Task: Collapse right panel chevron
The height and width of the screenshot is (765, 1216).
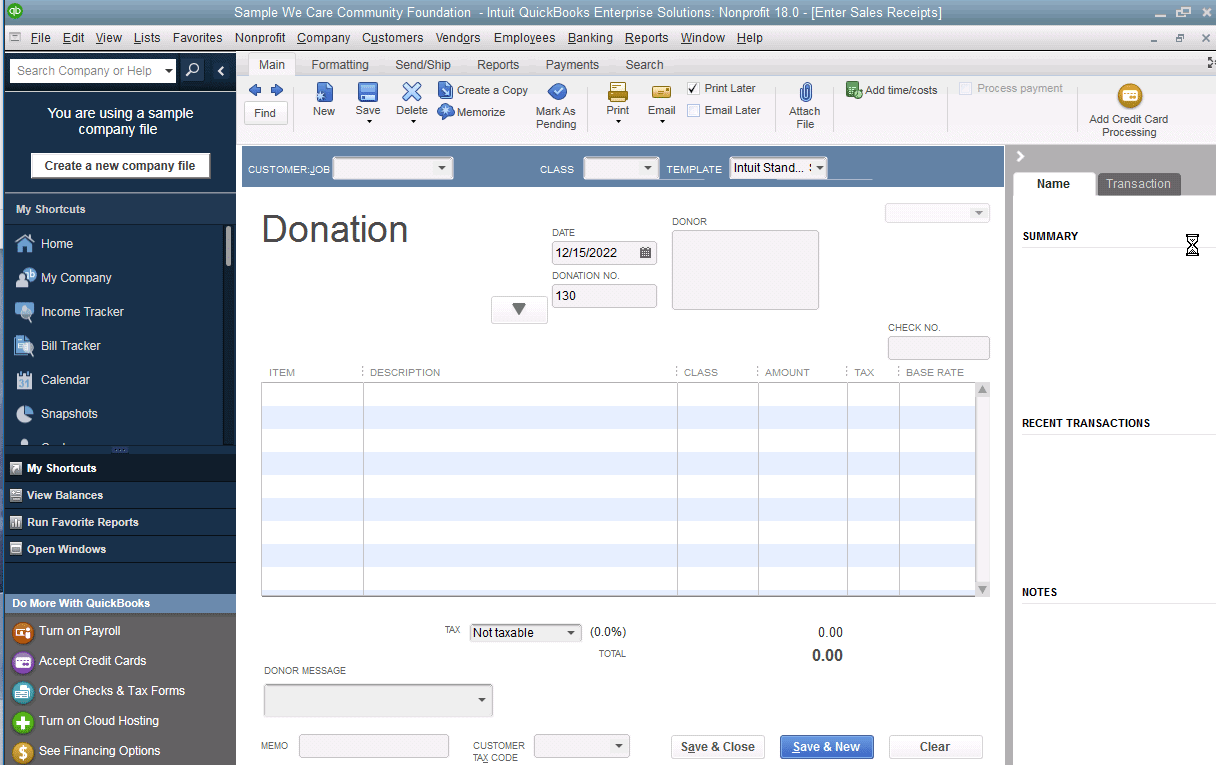Action: pos(1021,156)
